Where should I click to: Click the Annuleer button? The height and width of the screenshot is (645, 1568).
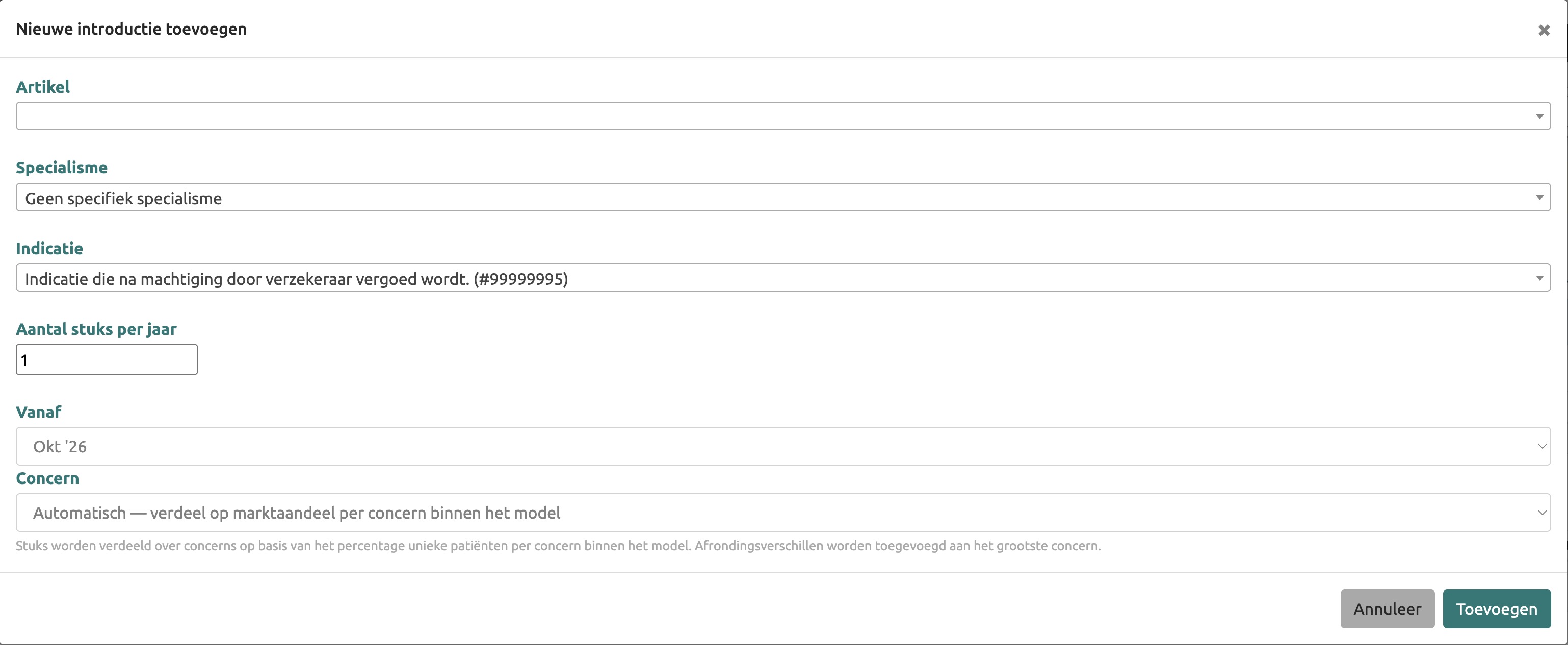tap(1387, 608)
